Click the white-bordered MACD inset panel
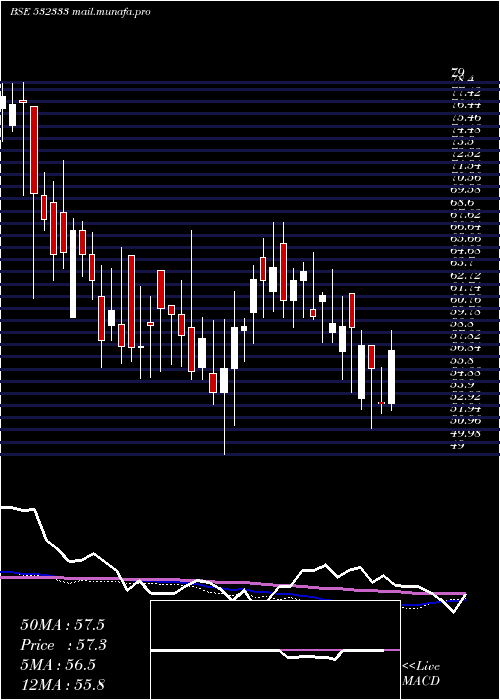The image size is (500, 700). point(275,650)
